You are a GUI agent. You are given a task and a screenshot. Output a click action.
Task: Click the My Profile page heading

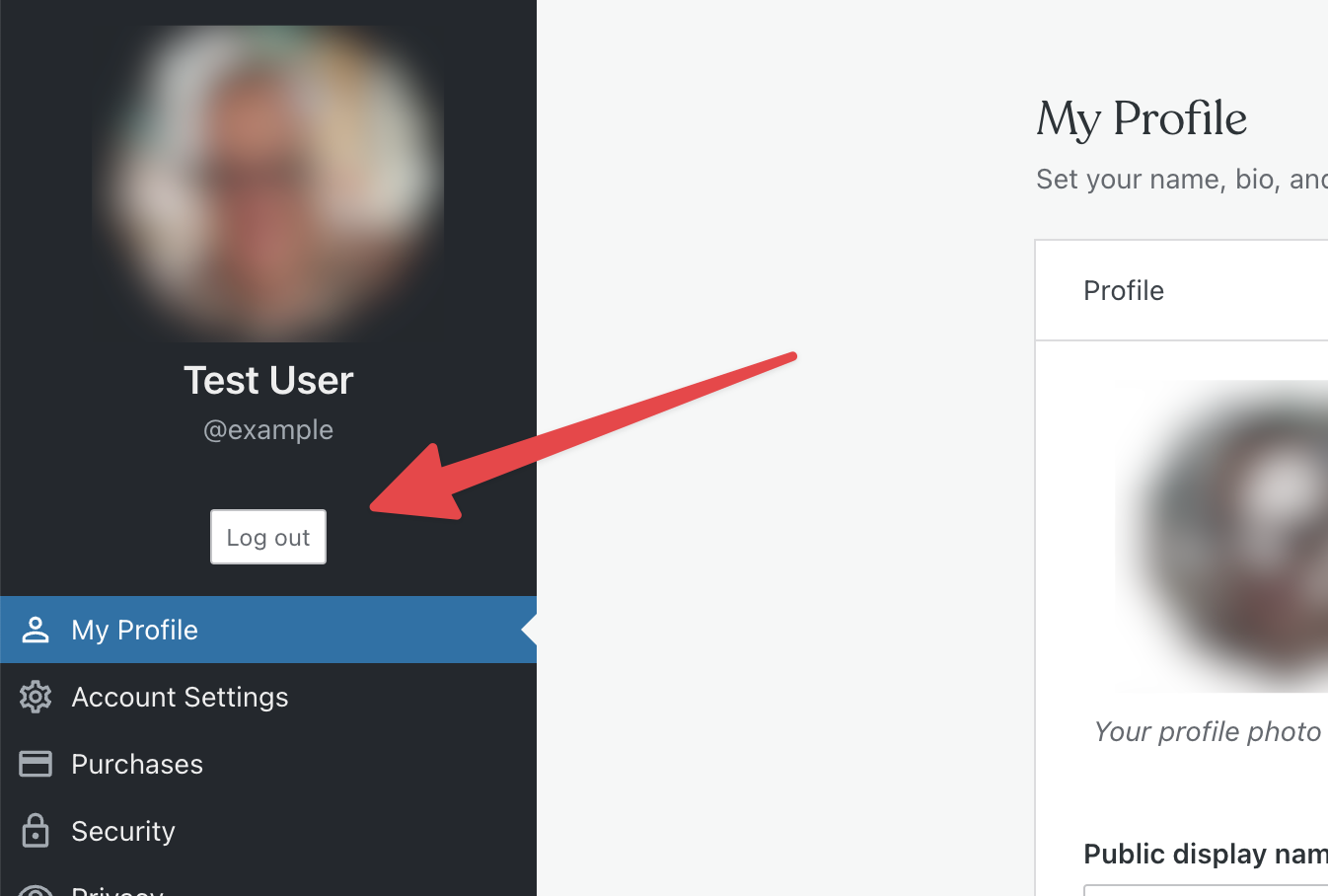click(x=1142, y=118)
